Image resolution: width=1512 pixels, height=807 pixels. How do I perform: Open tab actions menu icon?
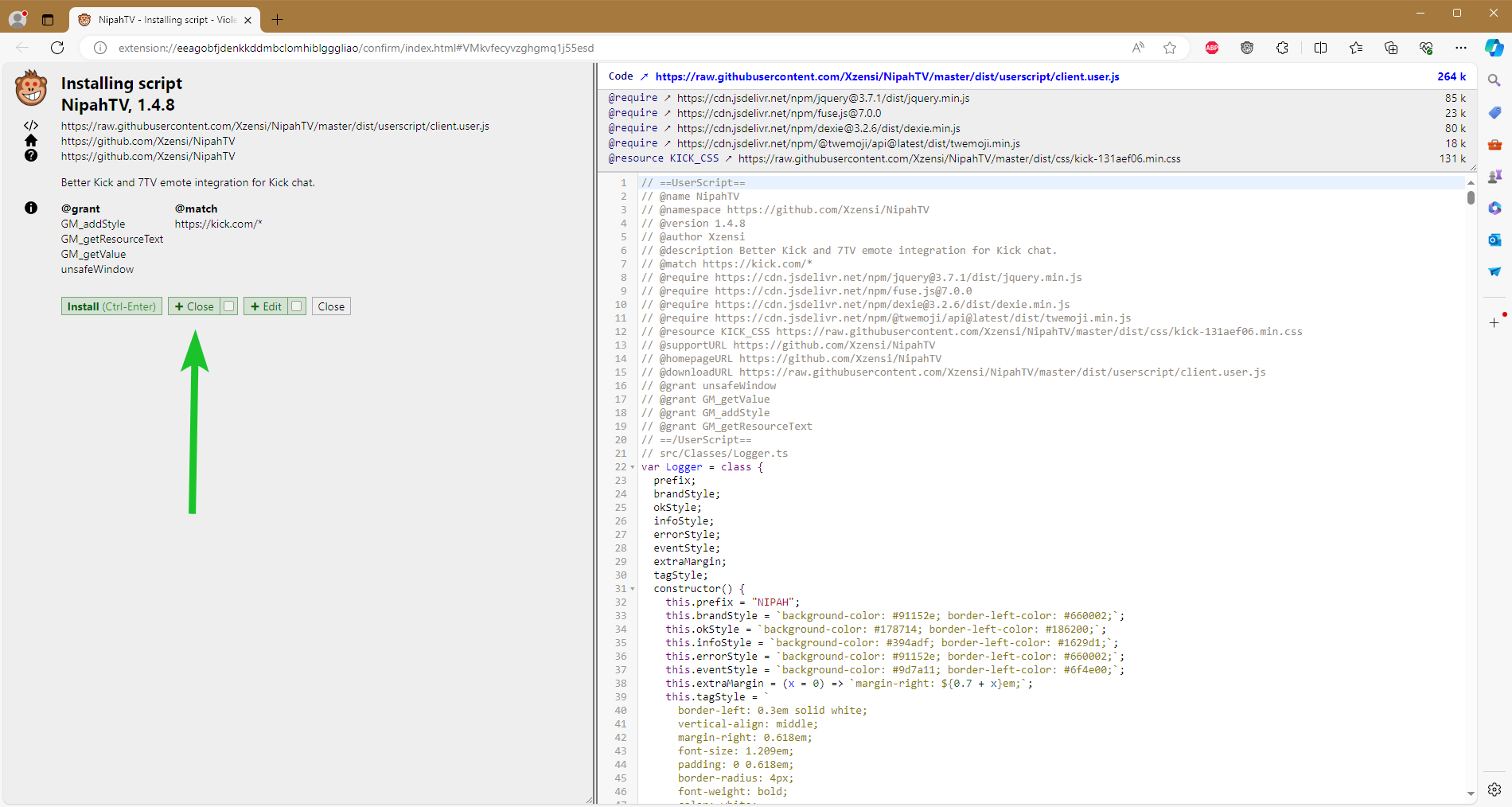point(48,20)
